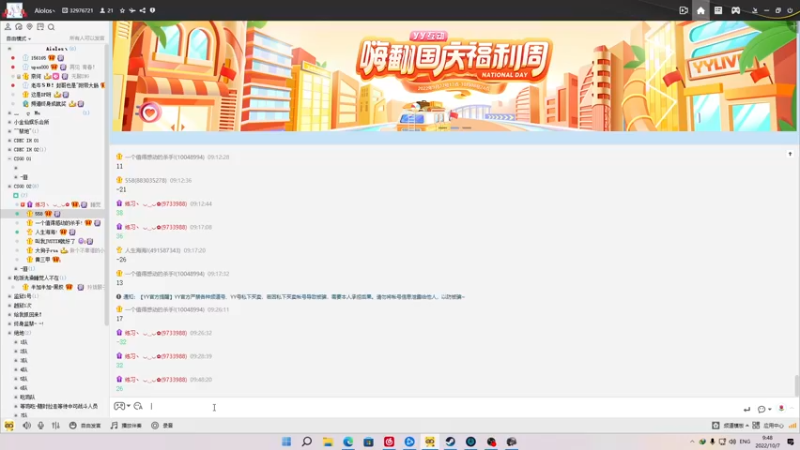800x450 pixels.
Task: Collapse the CD00 01 channel
Action: click(9, 159)
